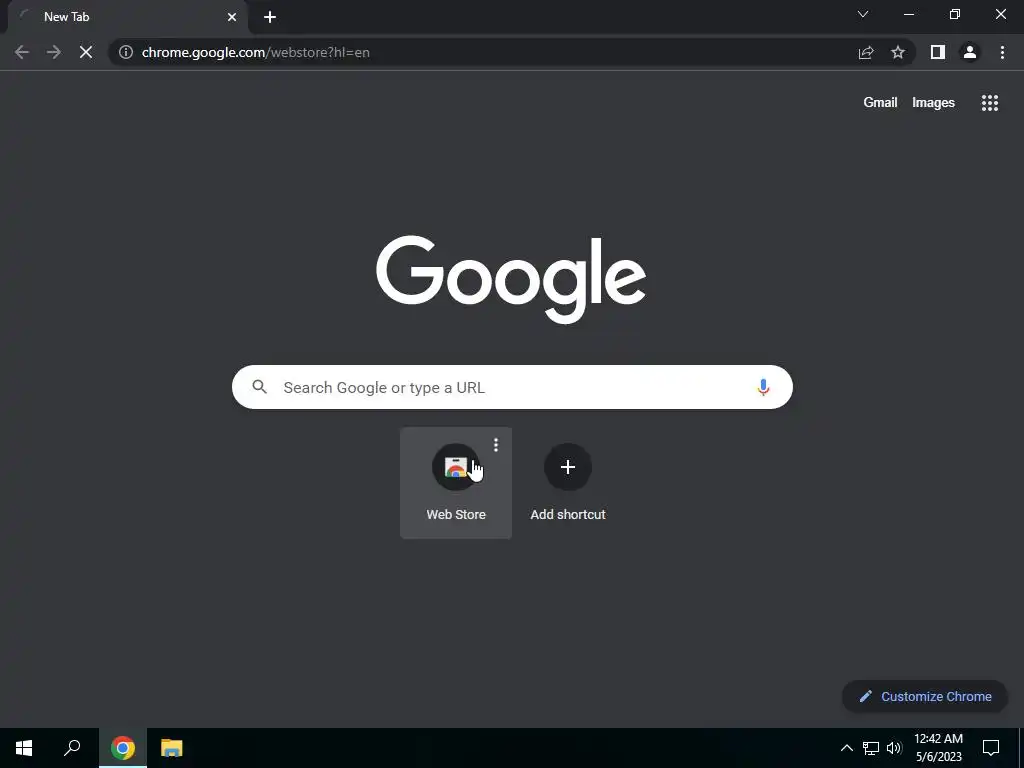Open Web Store shortcut options menu
The height and width of the screenshot is (768, 1024).
(496, 445)
